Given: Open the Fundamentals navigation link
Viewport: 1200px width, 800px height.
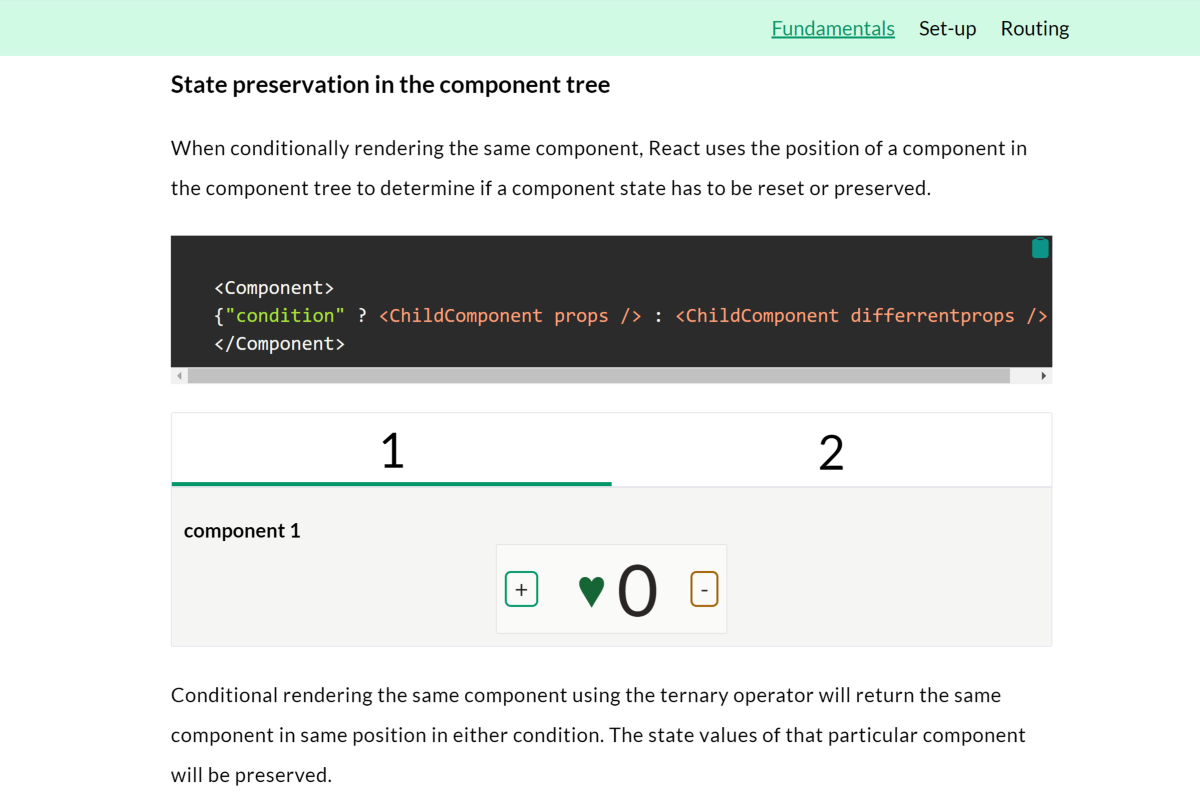Looking at the screenshot, I should point(832,28).
